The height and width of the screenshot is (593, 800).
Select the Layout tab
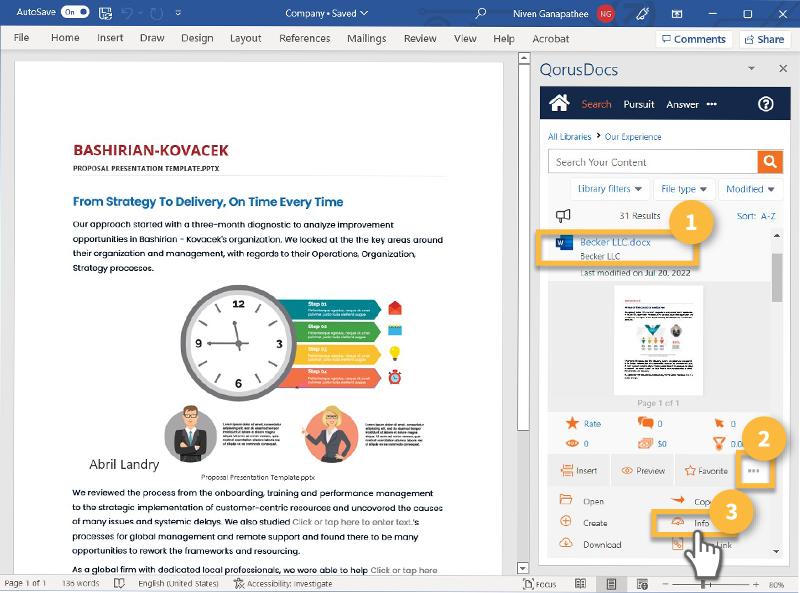245,38
